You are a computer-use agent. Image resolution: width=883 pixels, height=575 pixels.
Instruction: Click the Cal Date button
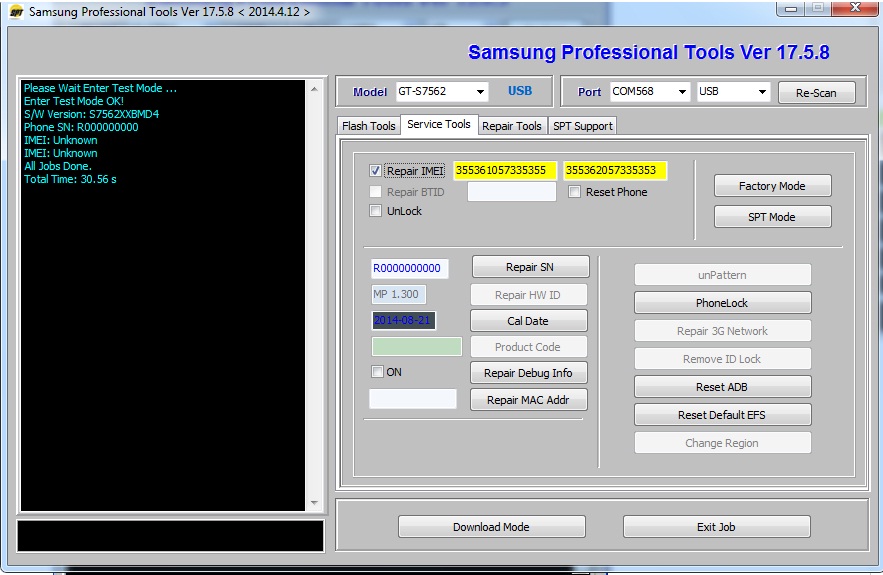click(x=528, y=321)
